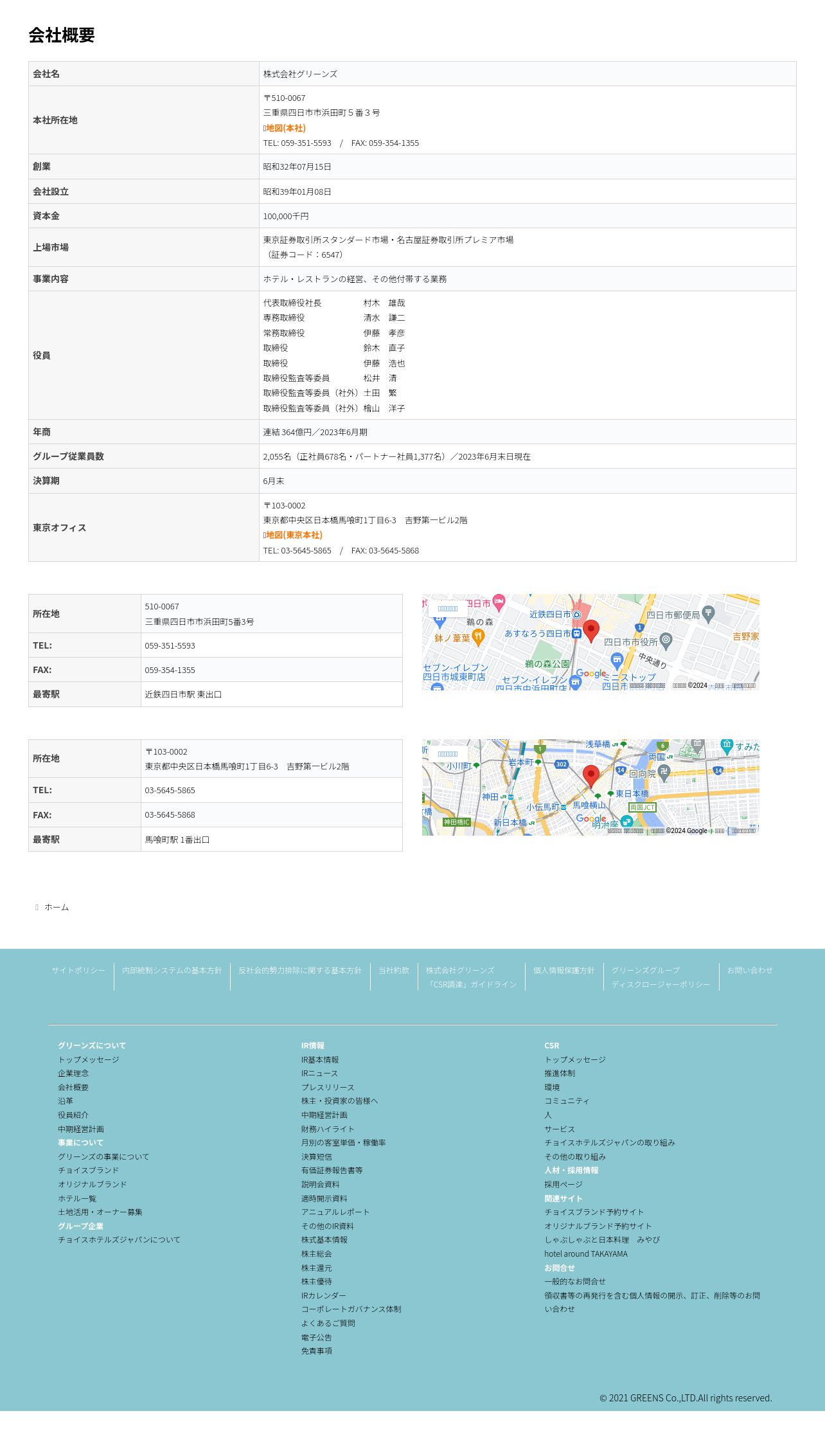The width and height of the screenshot is (825, 1456).
Task: Open 反社会的勢力排除に関する基本方針 link
Action: coord(300,970)
